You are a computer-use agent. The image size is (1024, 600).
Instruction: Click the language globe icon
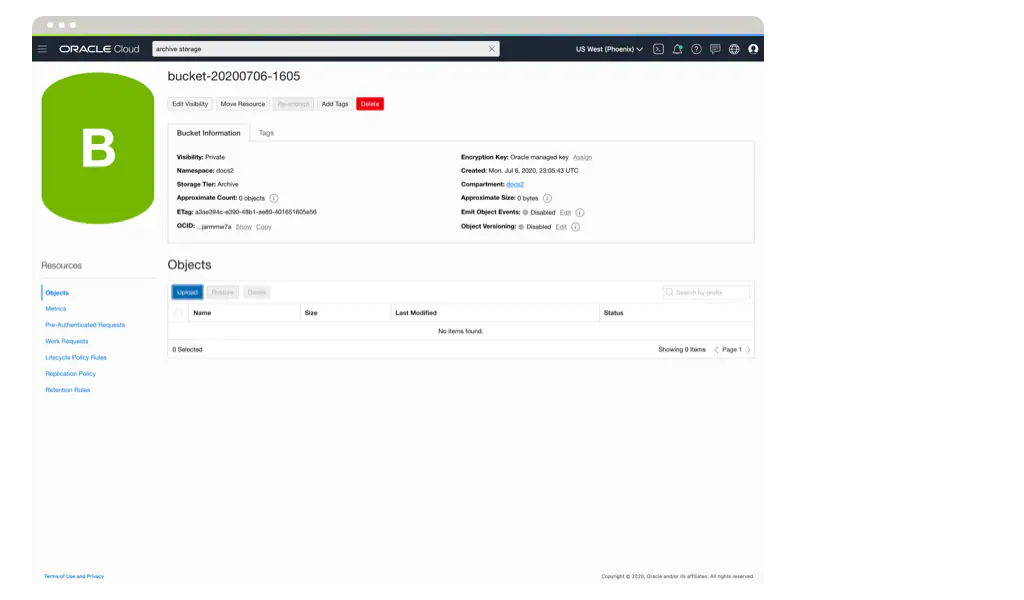point(734,49)
